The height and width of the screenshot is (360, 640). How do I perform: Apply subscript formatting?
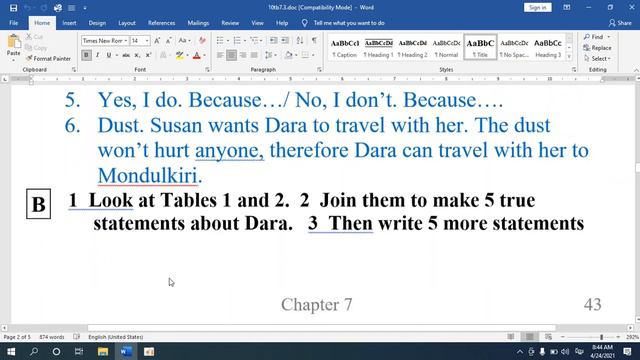click(x=138, y=55)
